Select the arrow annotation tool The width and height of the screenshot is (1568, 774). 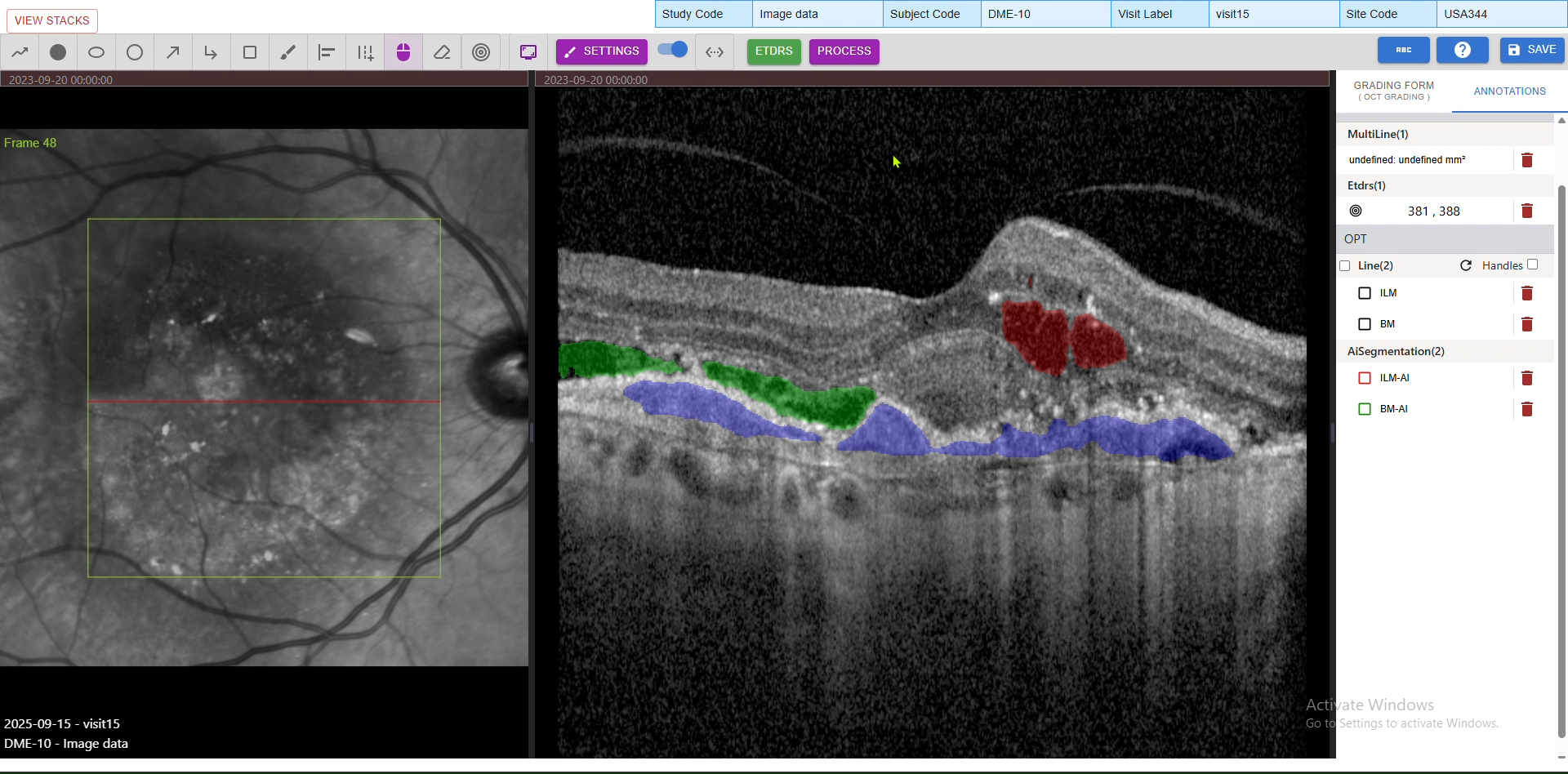(173, 52)
